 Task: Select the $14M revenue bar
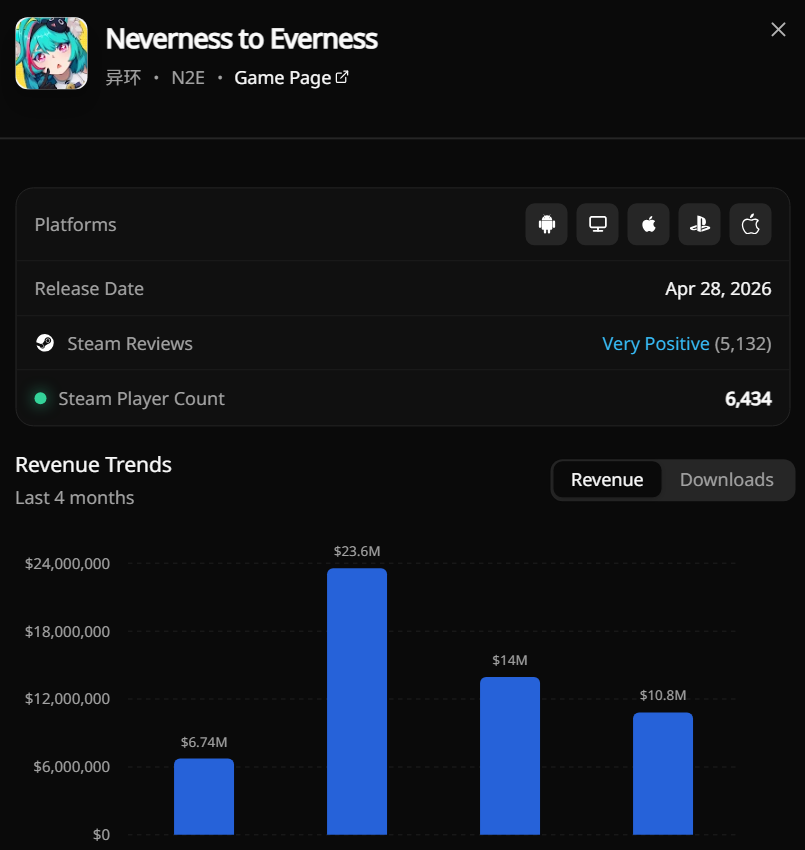510,756
